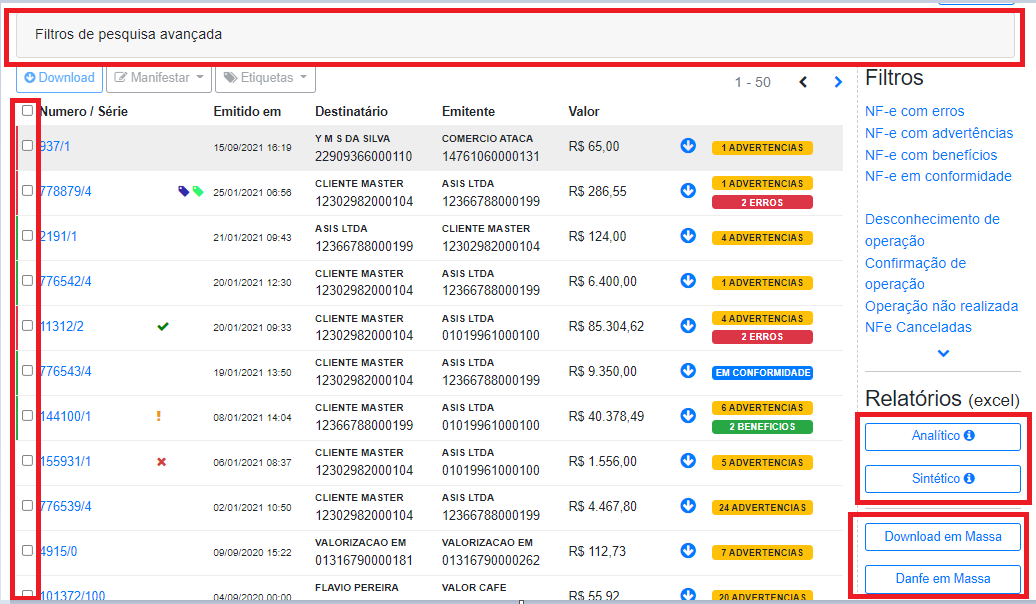1036x604 pixels.
Task: Open the Etiquetas dropdown
Action: (x=265, y=78)
